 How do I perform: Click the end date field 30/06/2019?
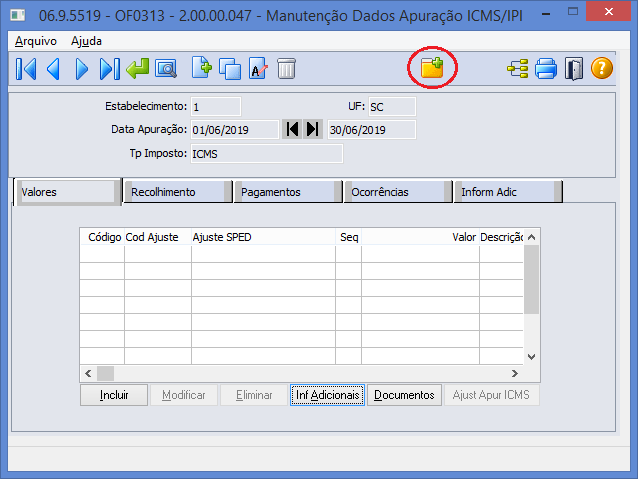(372, 130)
